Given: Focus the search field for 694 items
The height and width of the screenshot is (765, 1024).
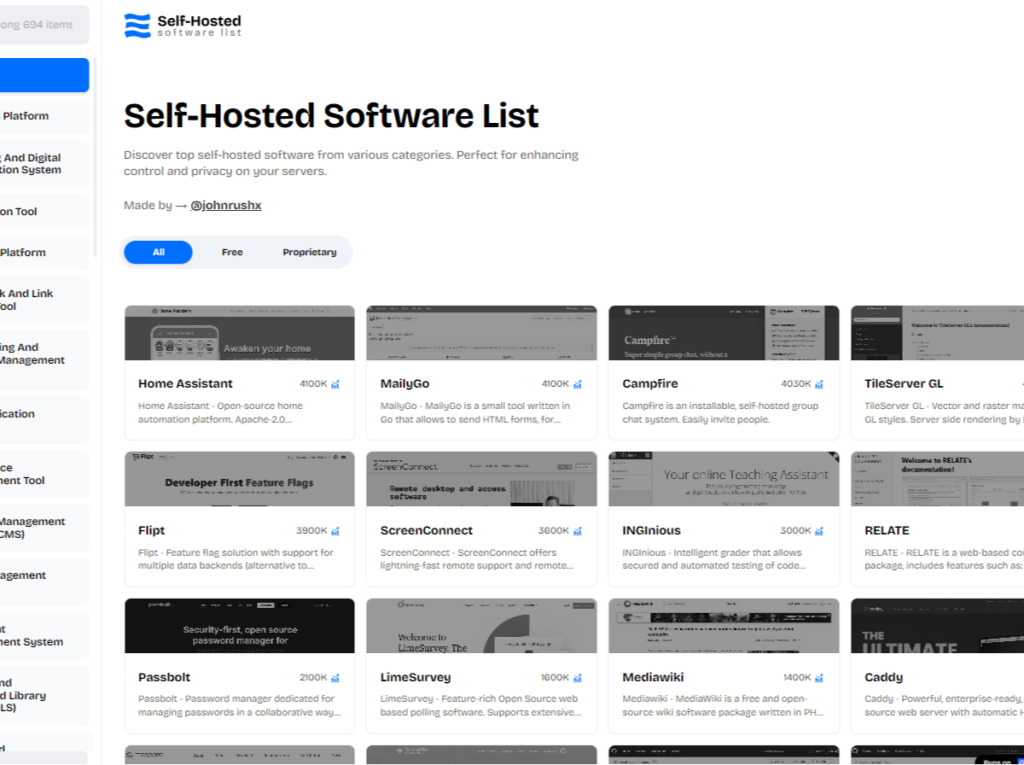Looking at the screenshot, I should tap(40, 25).
